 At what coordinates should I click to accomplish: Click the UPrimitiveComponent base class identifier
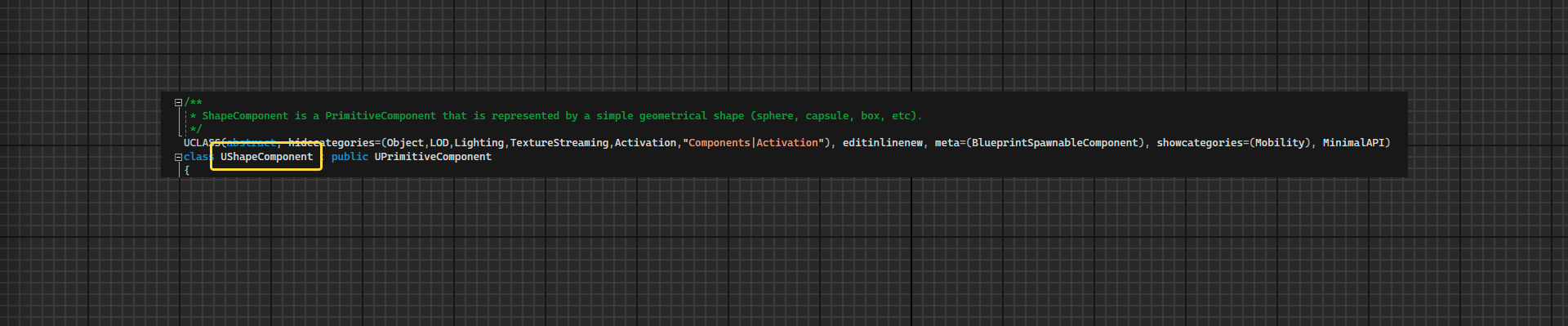[433, 157]
